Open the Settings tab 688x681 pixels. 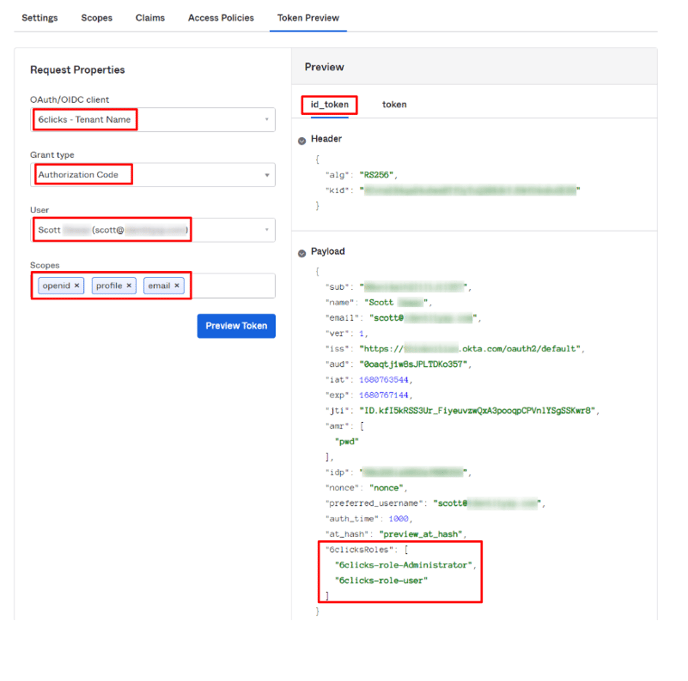tap(39, 18)
